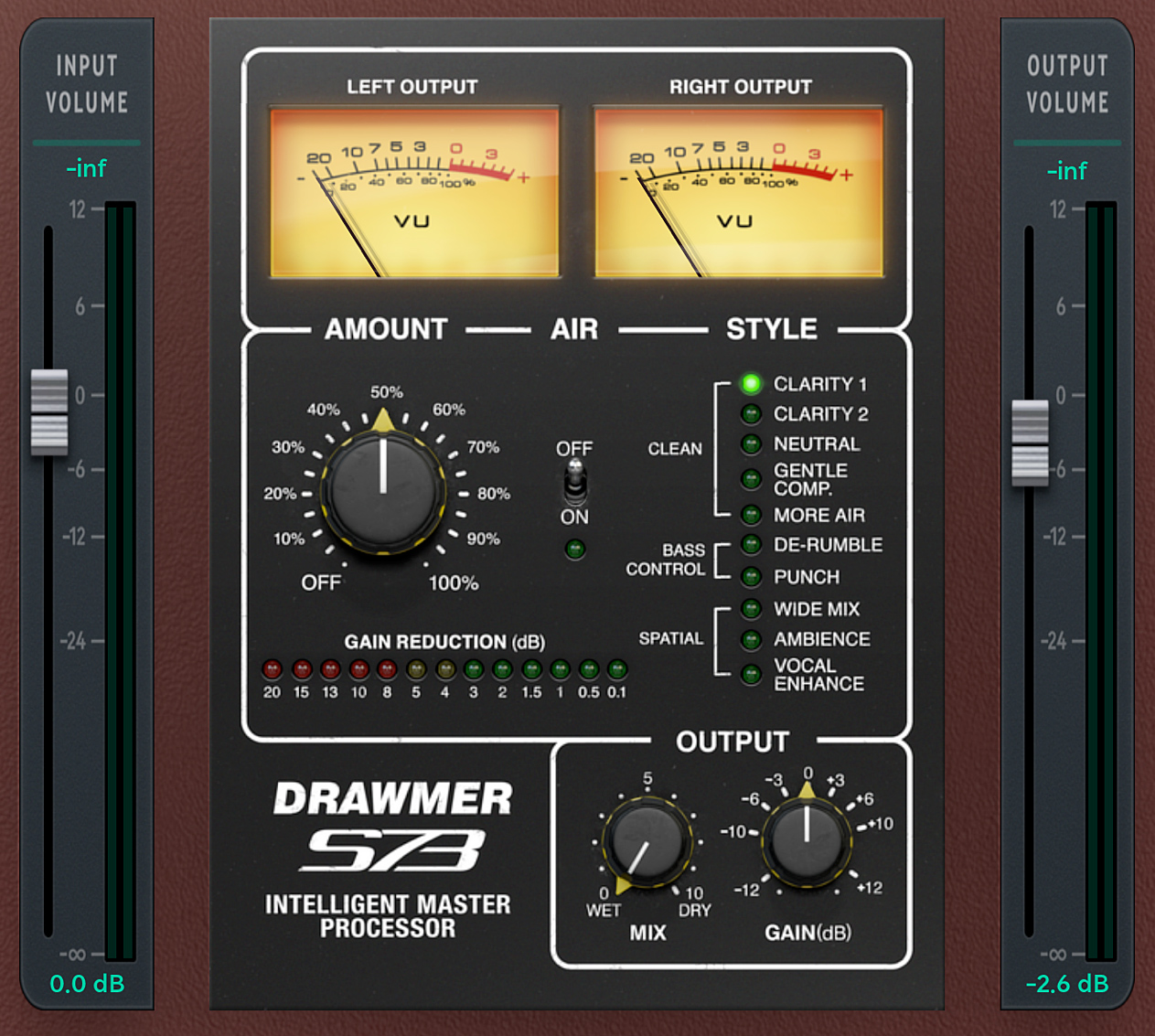
Task: Click the AIR indicator LED below ON
Action: [574, 550]
